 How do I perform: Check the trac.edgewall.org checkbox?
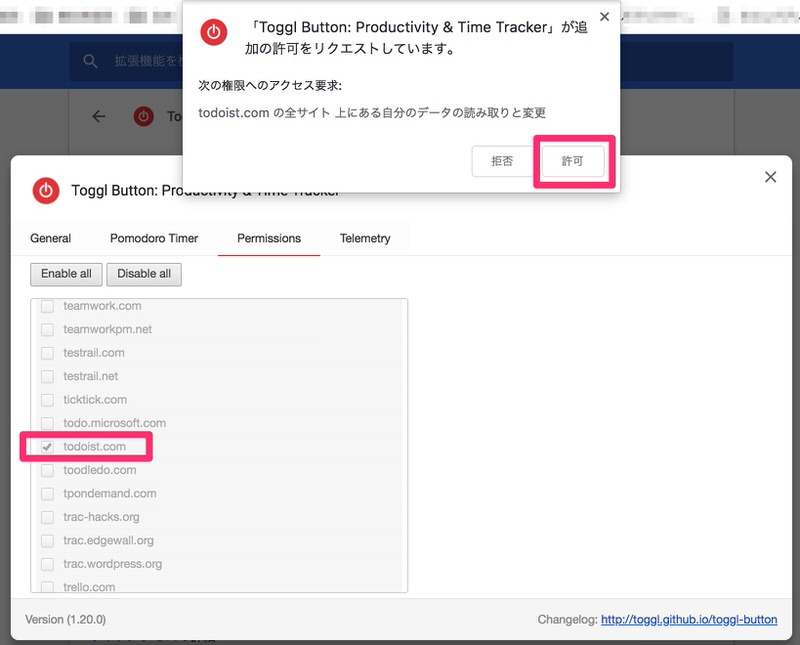(47, 541)
